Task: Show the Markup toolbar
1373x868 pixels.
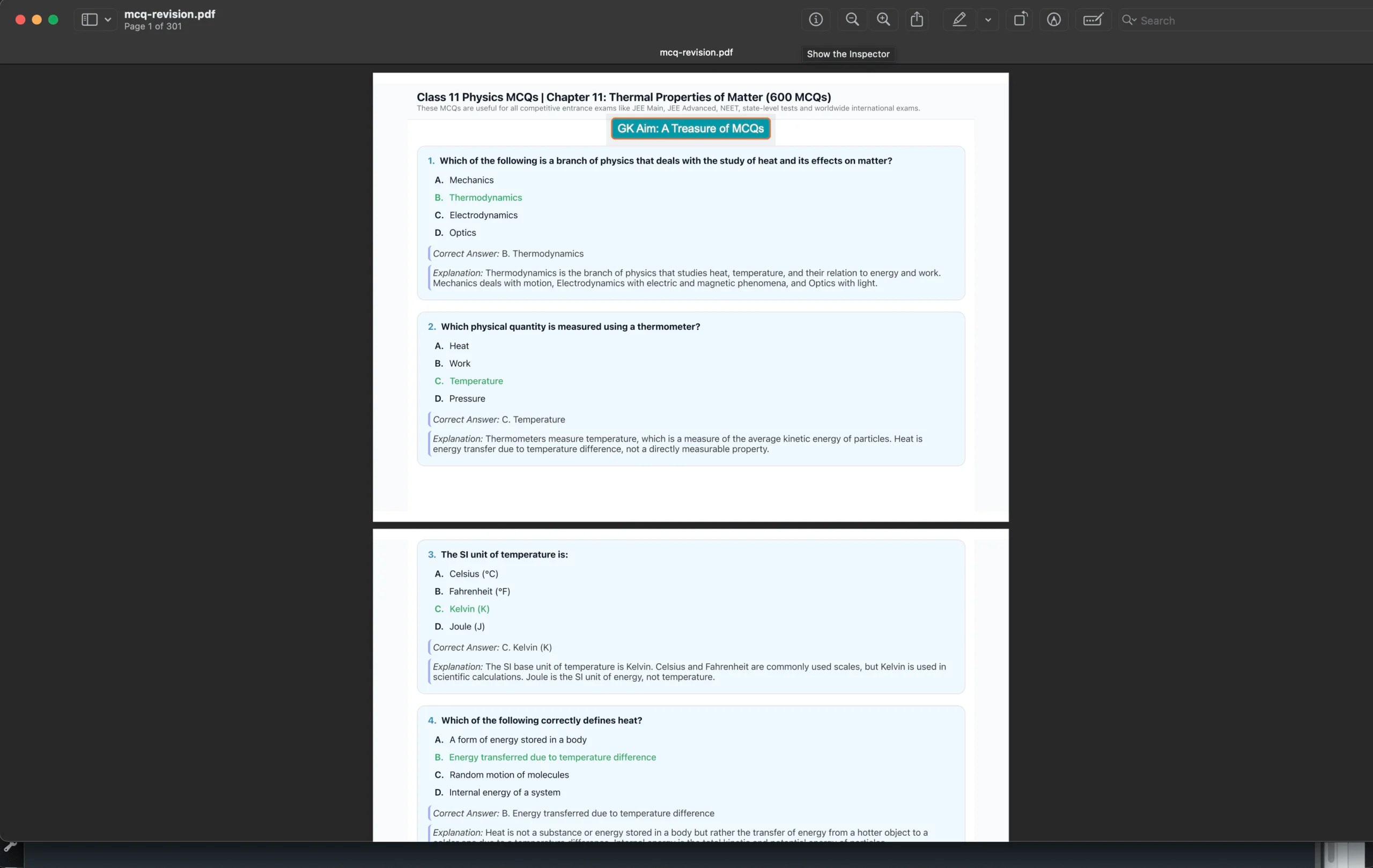Action: (x=1053, y=20)
